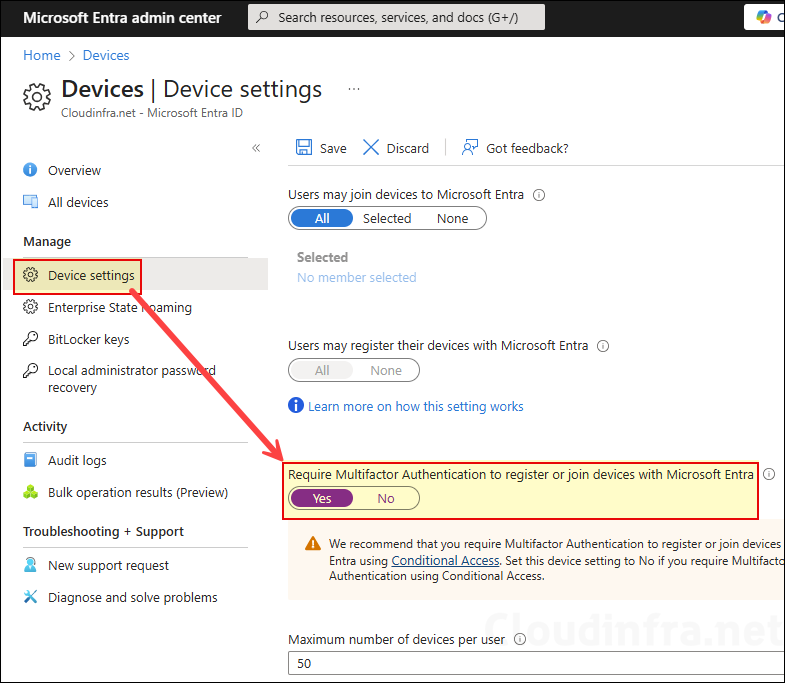The width and height of the screenshot is (785, 683).
Task: Click No member selected under Selected
Action: [356, 277]
